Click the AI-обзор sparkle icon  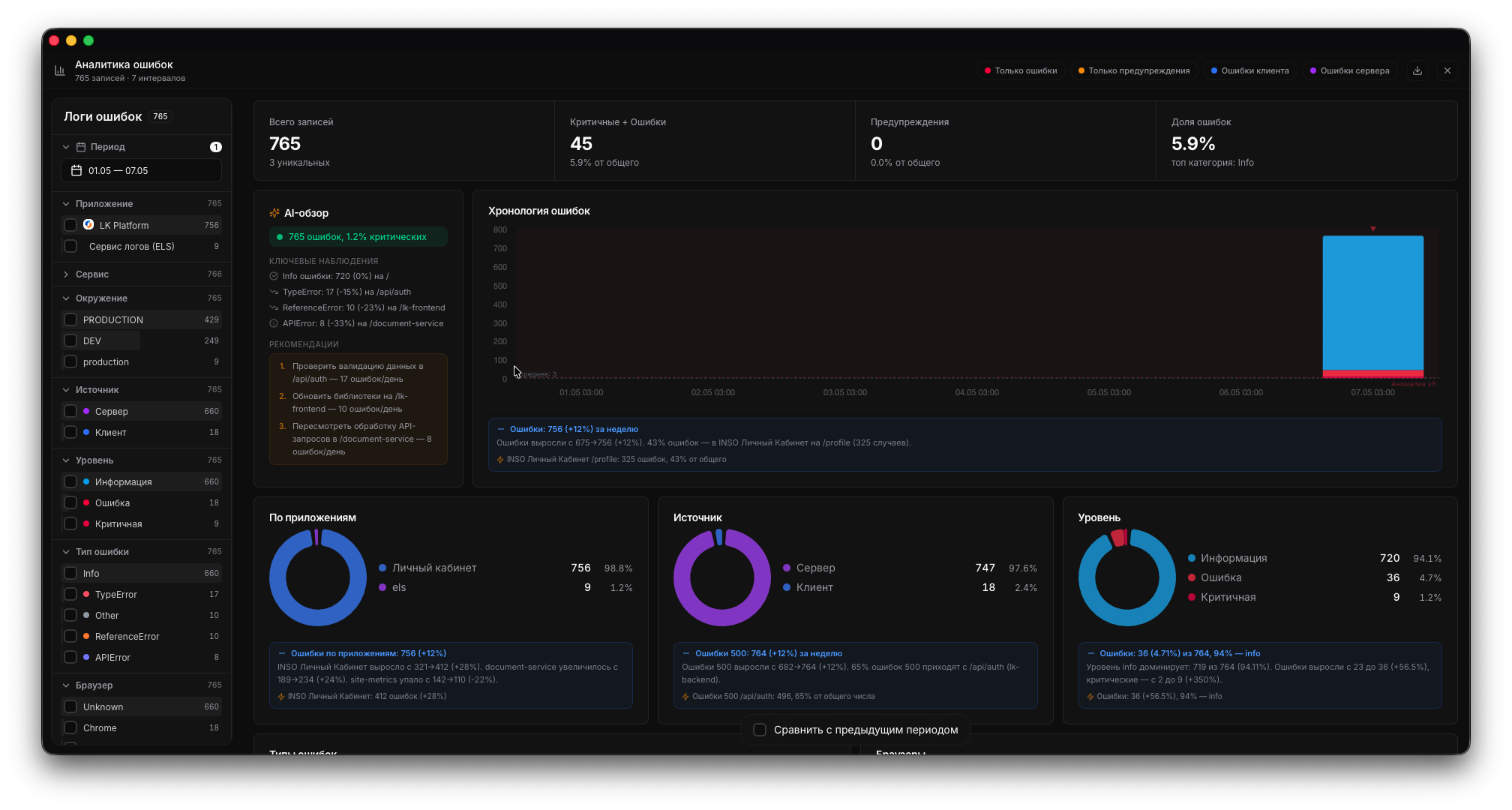click(x=274, y=213)
